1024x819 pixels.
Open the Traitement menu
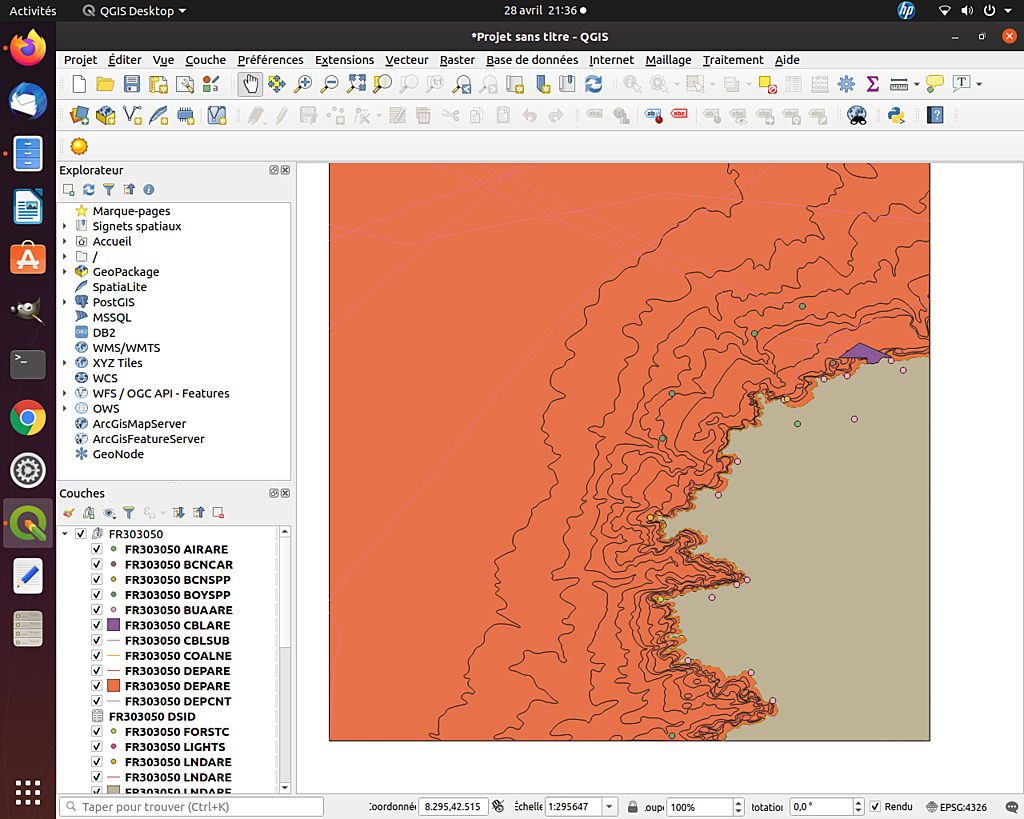point(733,60)
